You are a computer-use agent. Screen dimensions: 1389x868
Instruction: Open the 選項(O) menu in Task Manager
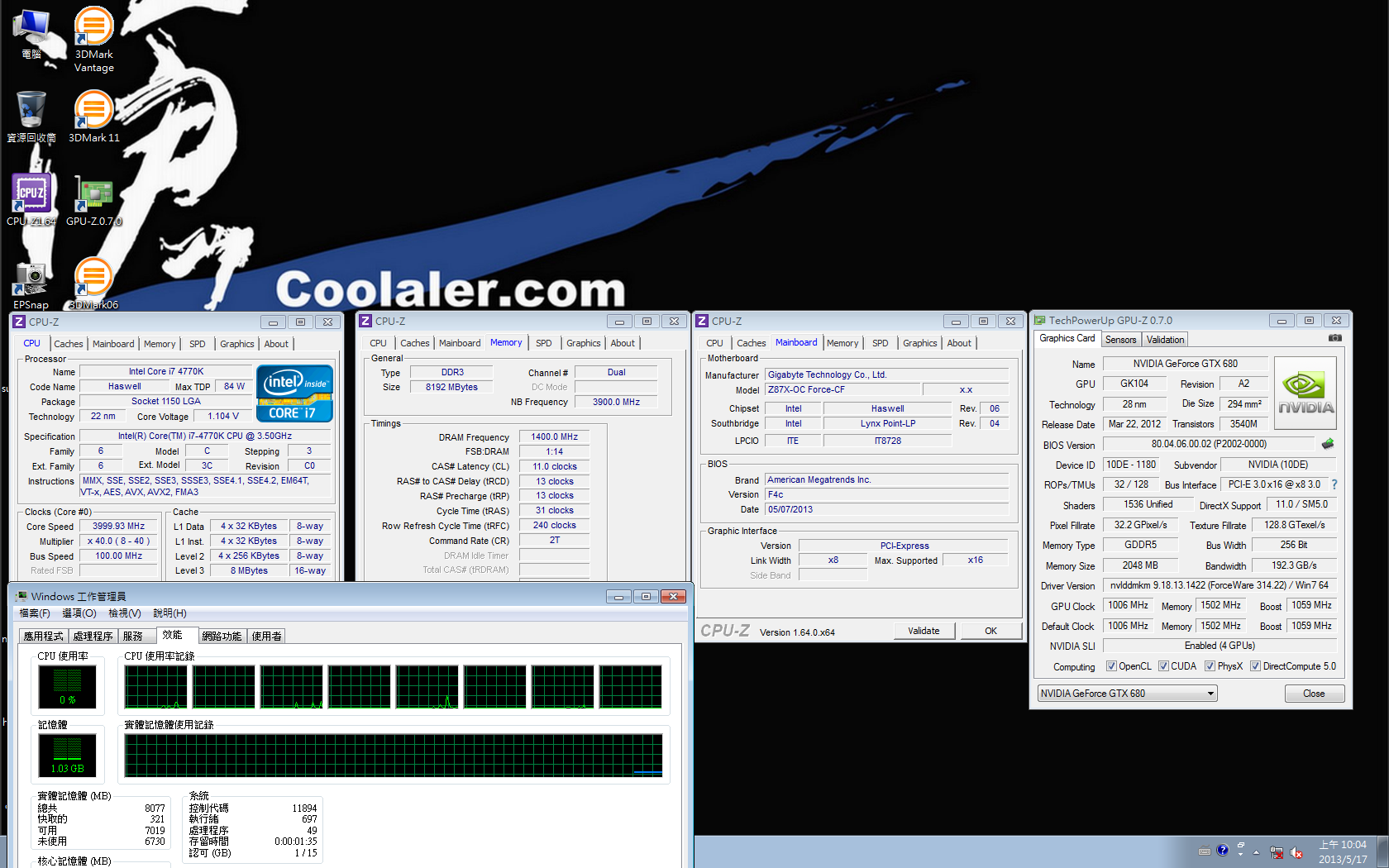(79, 613)
